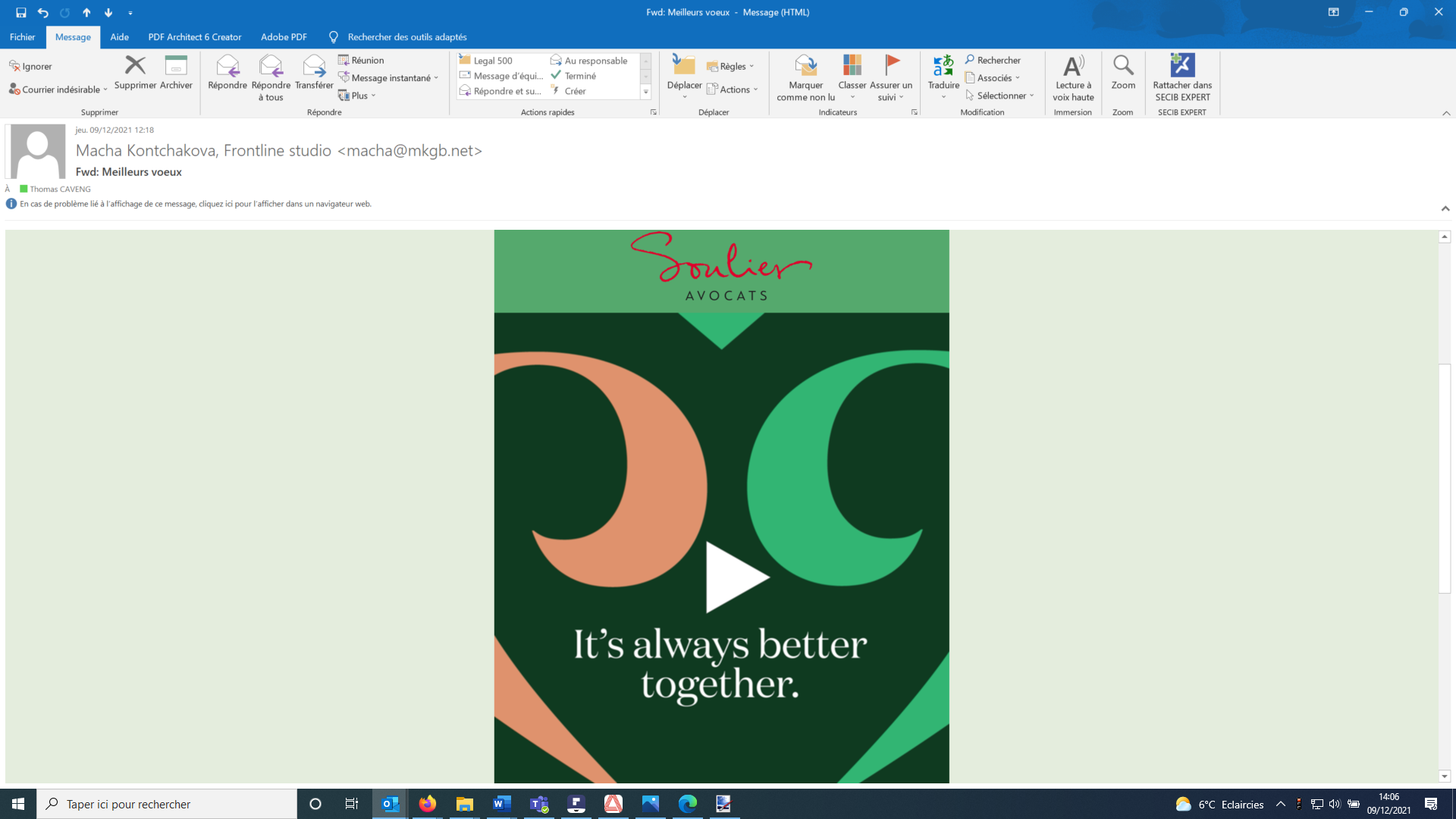Open Firefox from the taskbar
This screenshot has width=1456, height=819.
428,804
